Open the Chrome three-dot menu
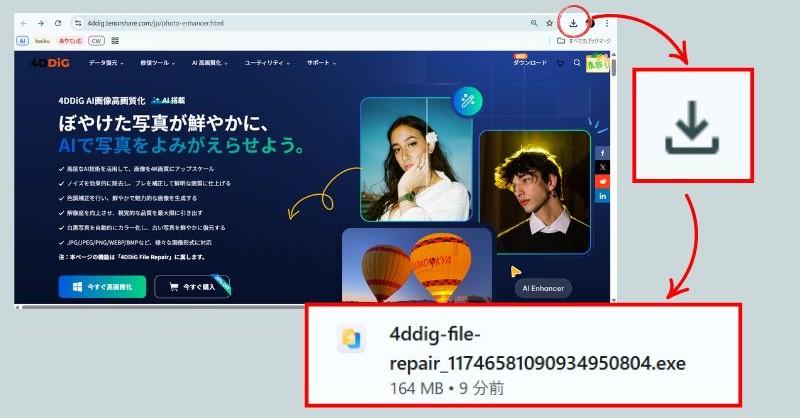This screenshot has width=800, height=418. tap(607, 23)
